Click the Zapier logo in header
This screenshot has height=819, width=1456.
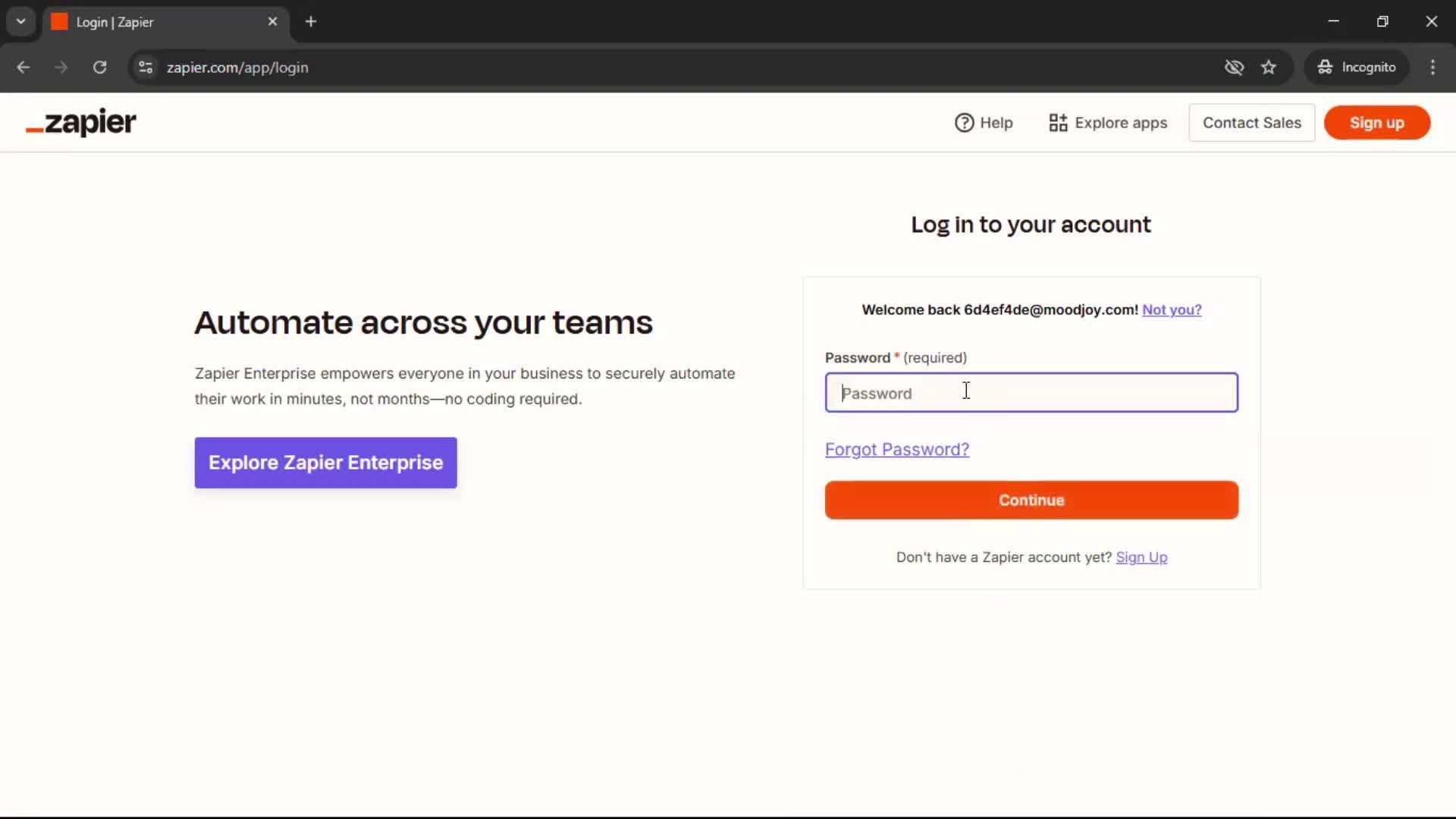tap(81, 122)
